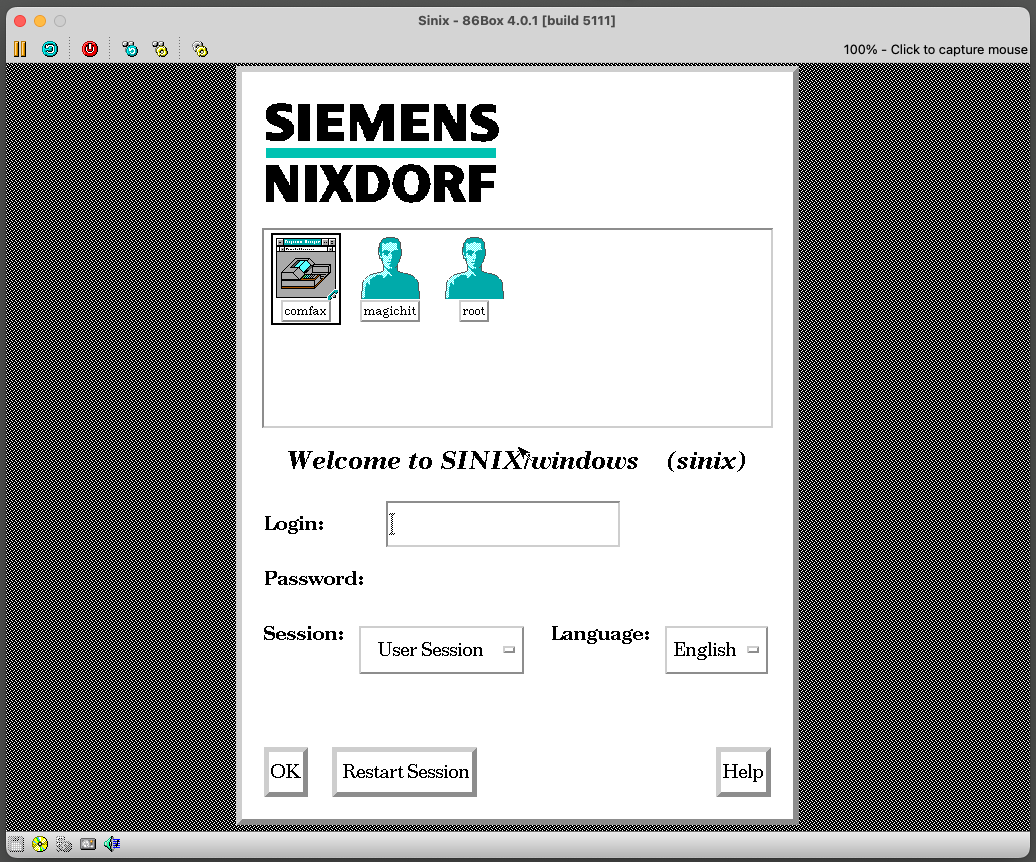Open Help on the login dialog
The image size is (1036, 862).
pyautogui.click(x=743, y=772)
